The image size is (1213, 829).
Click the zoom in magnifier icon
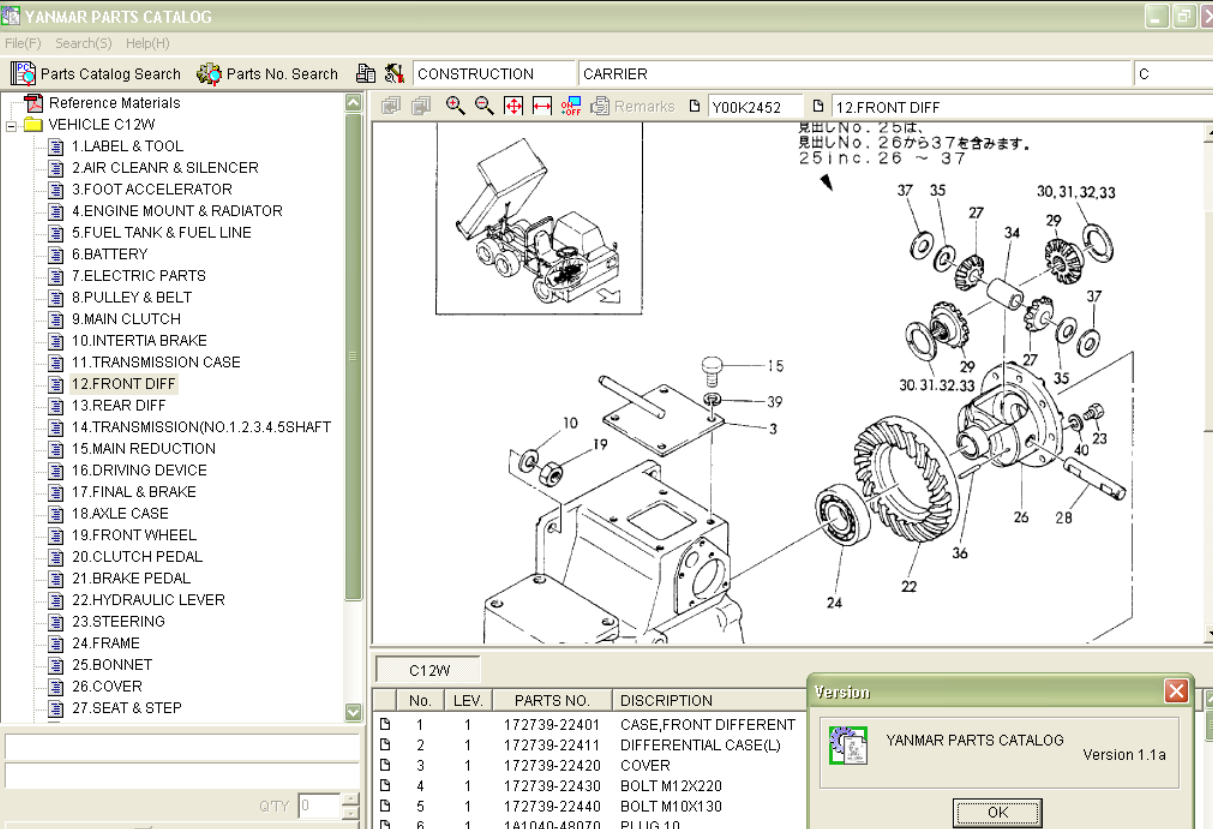coord(456,106)
